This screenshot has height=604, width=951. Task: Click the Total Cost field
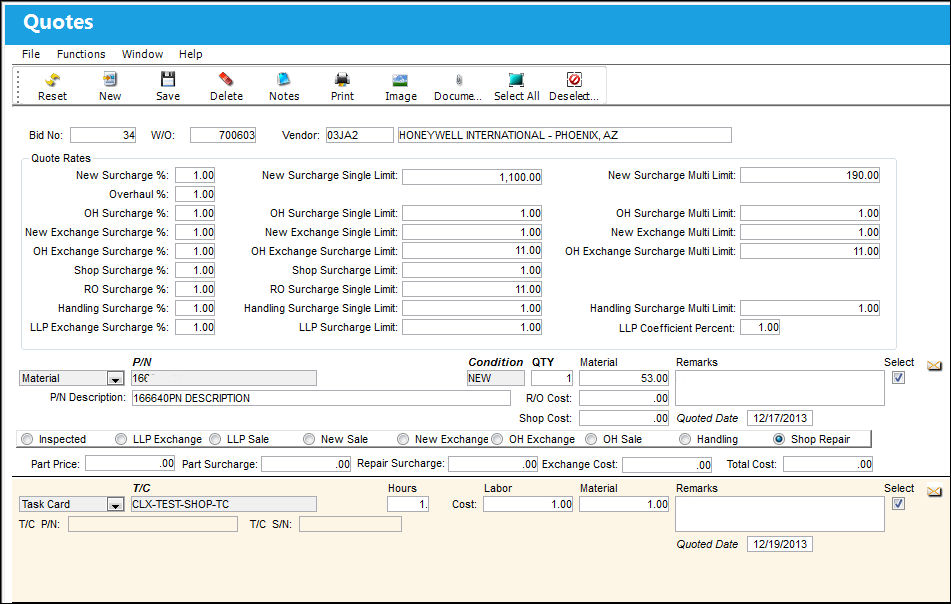[x=828, y=465]
